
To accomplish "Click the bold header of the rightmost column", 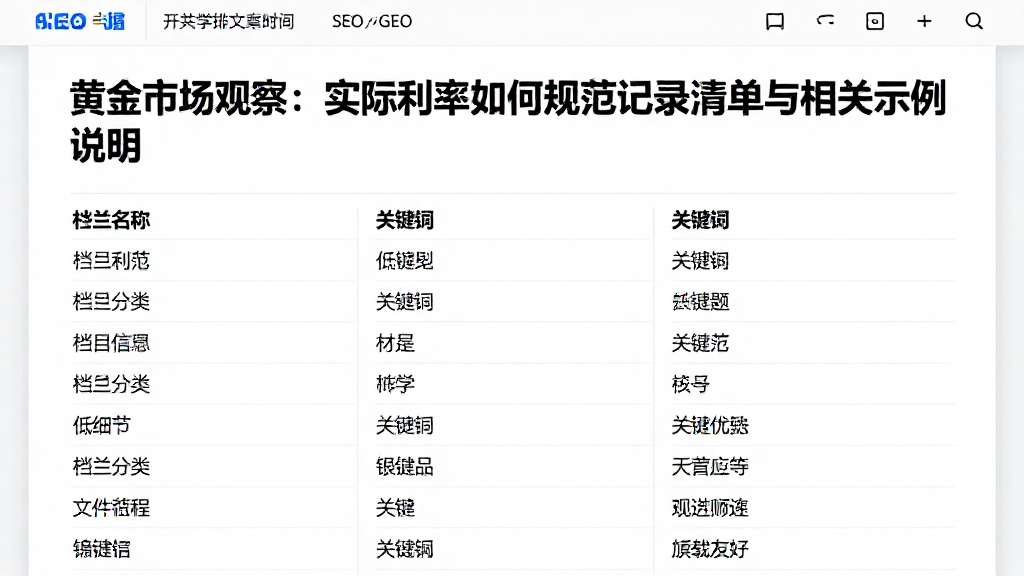I will point(700,220).
